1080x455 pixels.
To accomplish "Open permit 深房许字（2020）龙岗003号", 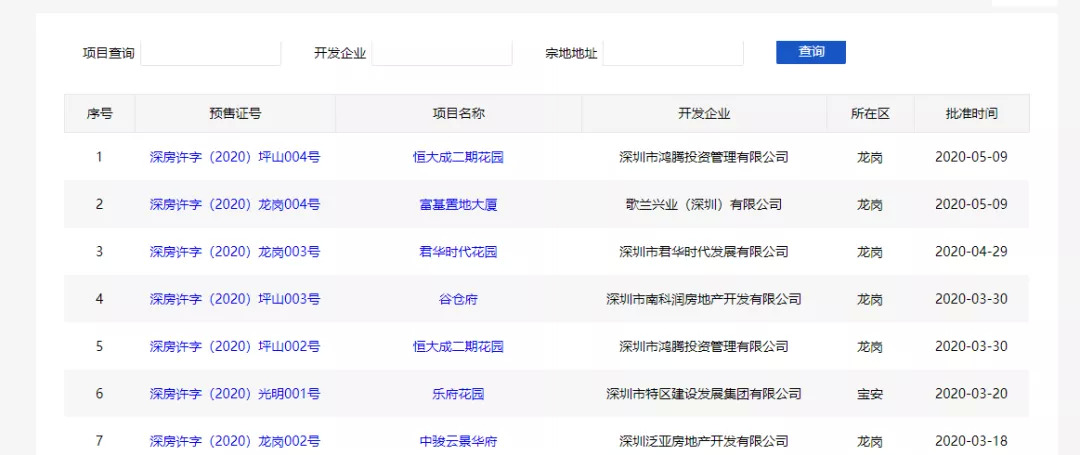I will 235,252.
